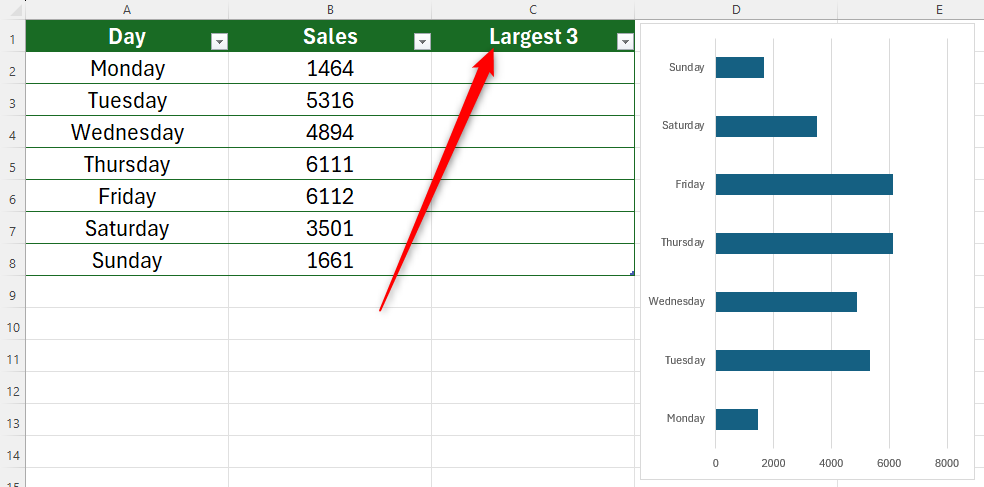Screen dimensions: 984x487
Task: Select the Sunday cell in column A
Action: 127,260
